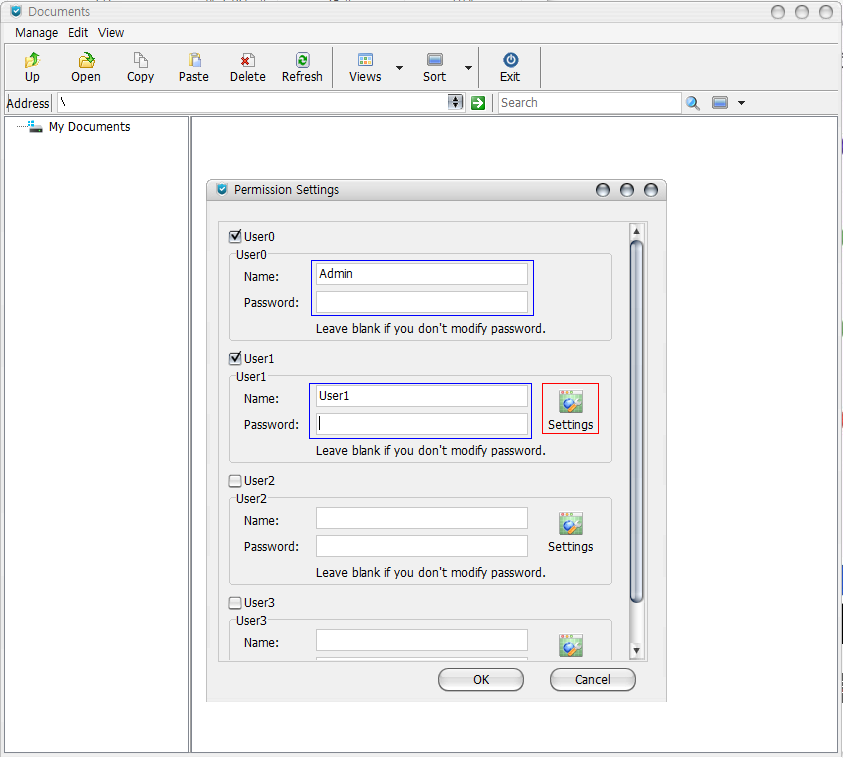Click the User2 Name field

(422, 518)
